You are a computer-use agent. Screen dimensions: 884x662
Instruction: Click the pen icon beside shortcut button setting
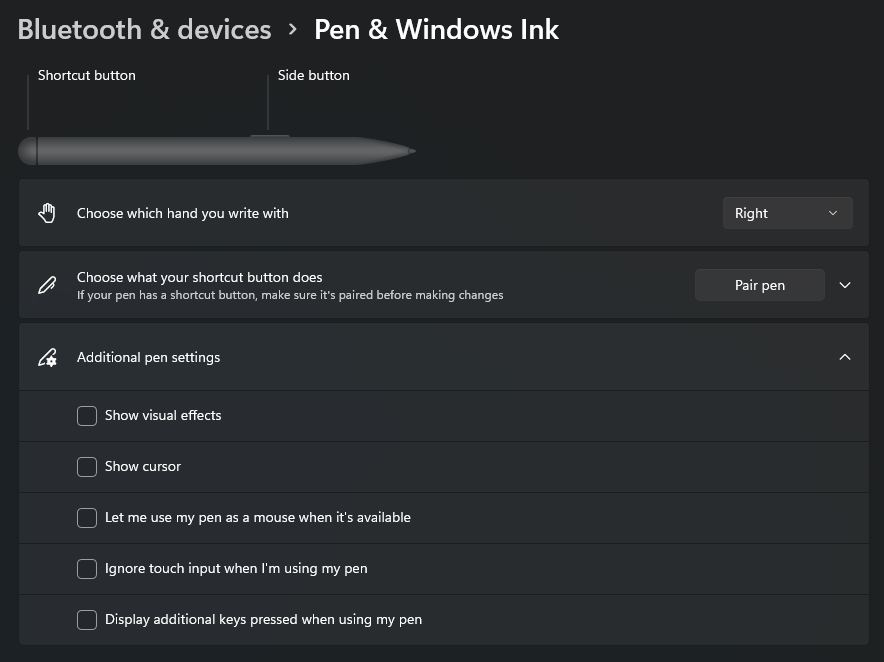click(x=47, y=285)
